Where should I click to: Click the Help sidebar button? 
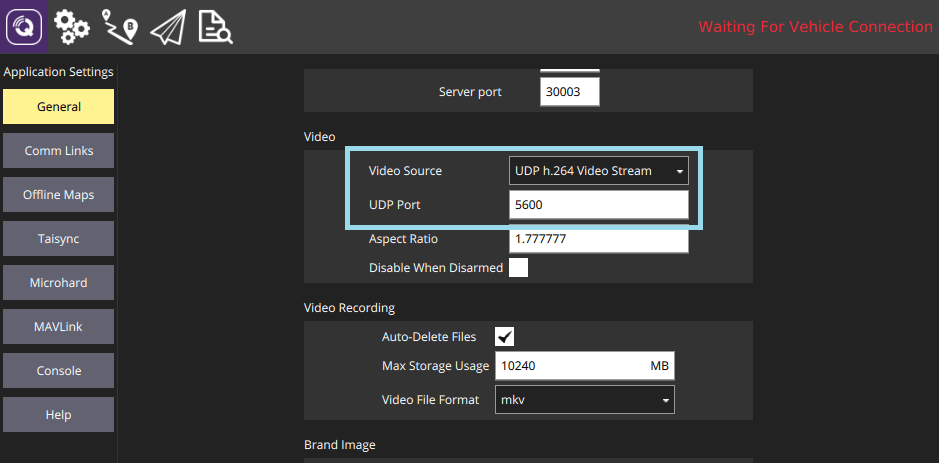tap(58, 415)
